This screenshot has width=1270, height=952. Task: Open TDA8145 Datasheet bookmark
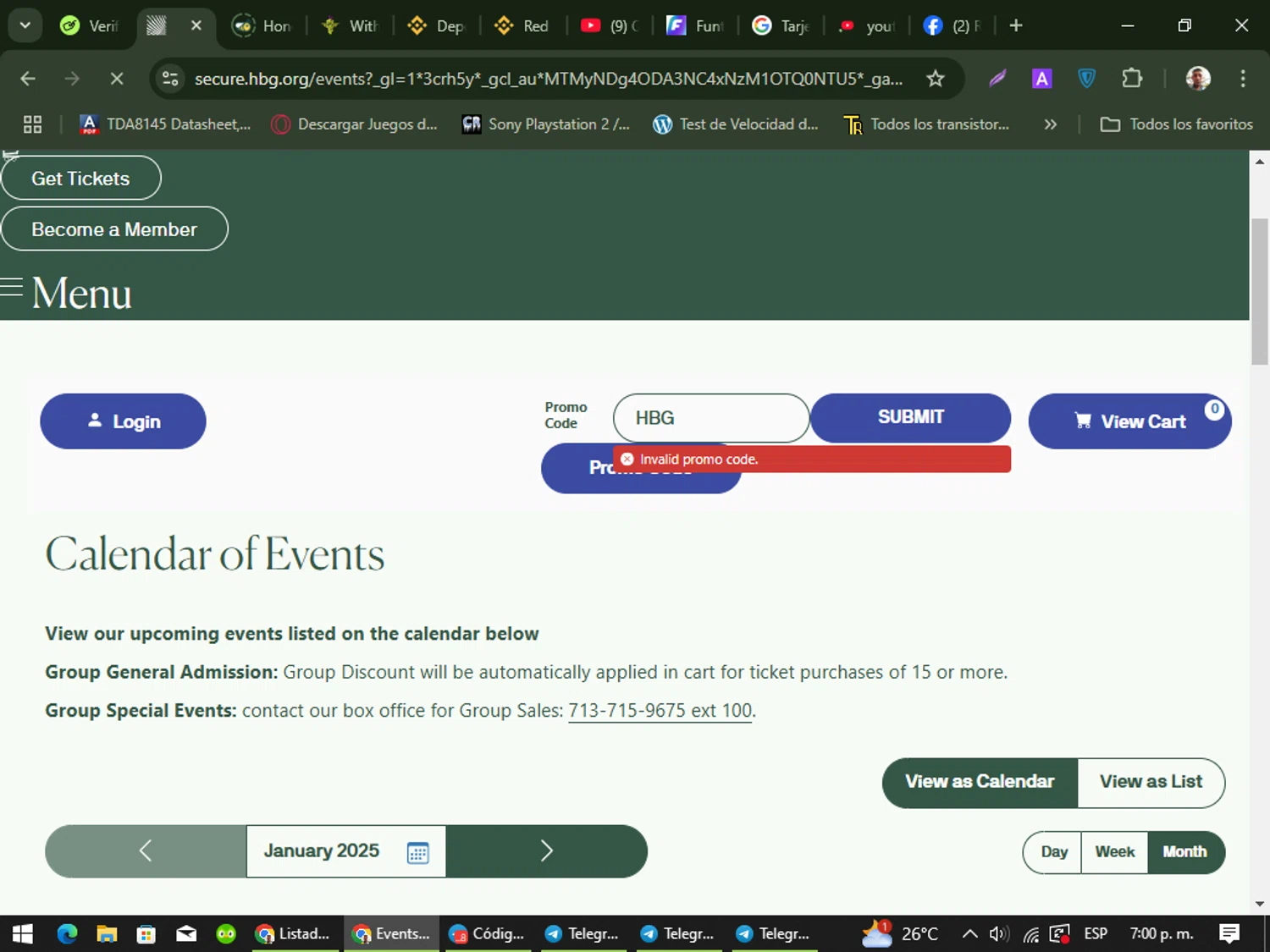165,124
